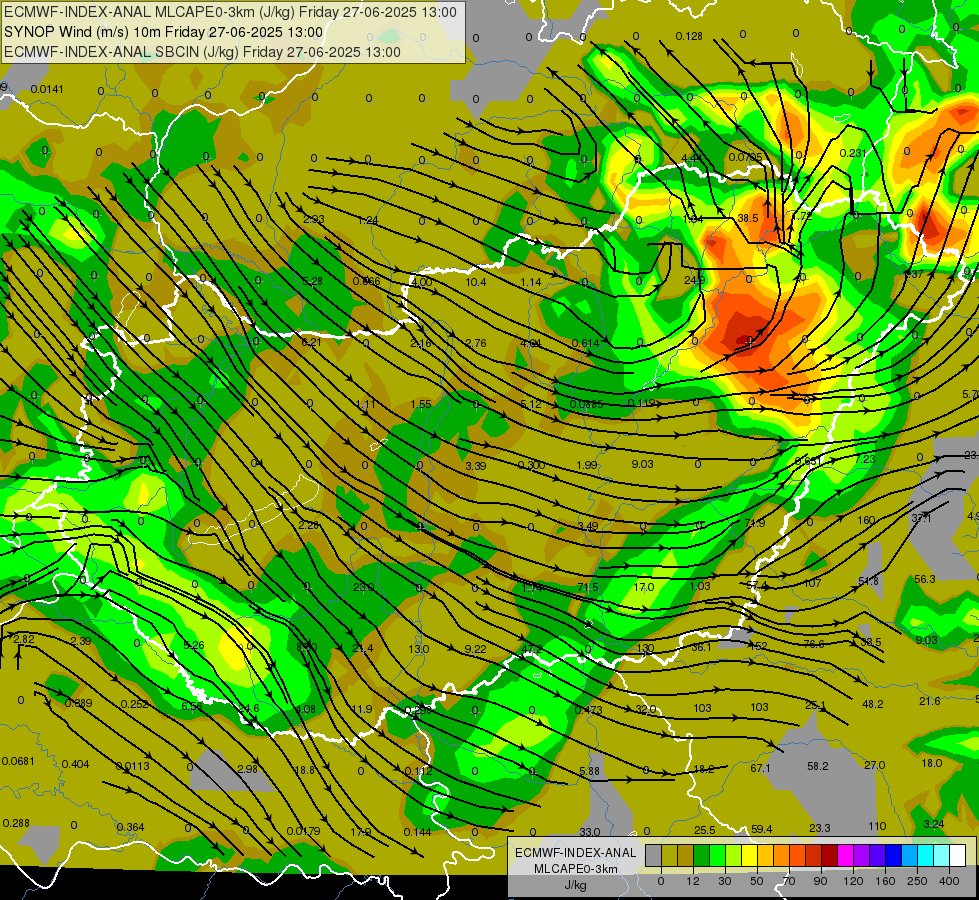Click the 18.0 value on the map
979x900 pixels.
point(932,763)
